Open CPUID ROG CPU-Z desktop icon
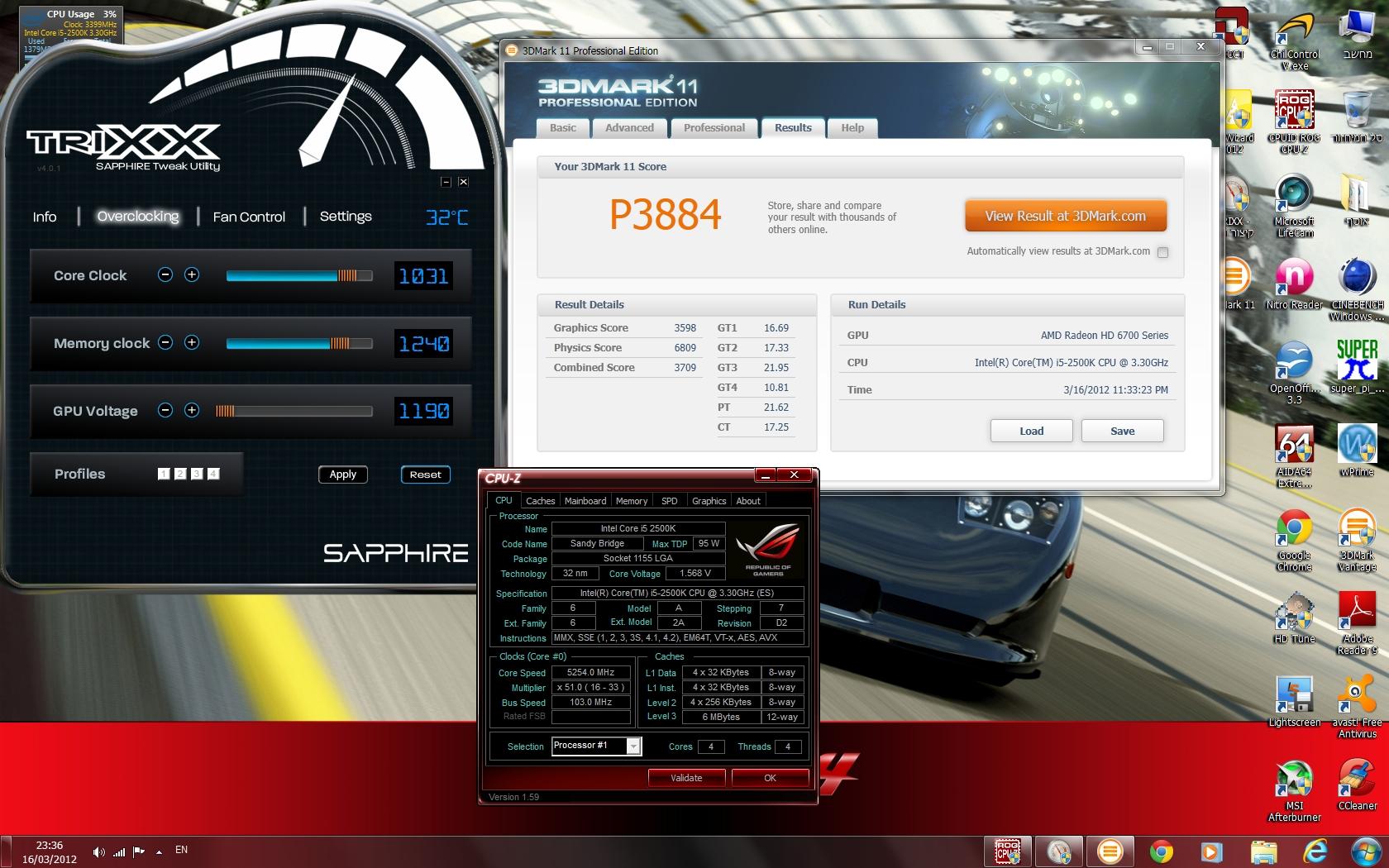The width and height of the screenshot is (1389, 868). pos(1295,122)
